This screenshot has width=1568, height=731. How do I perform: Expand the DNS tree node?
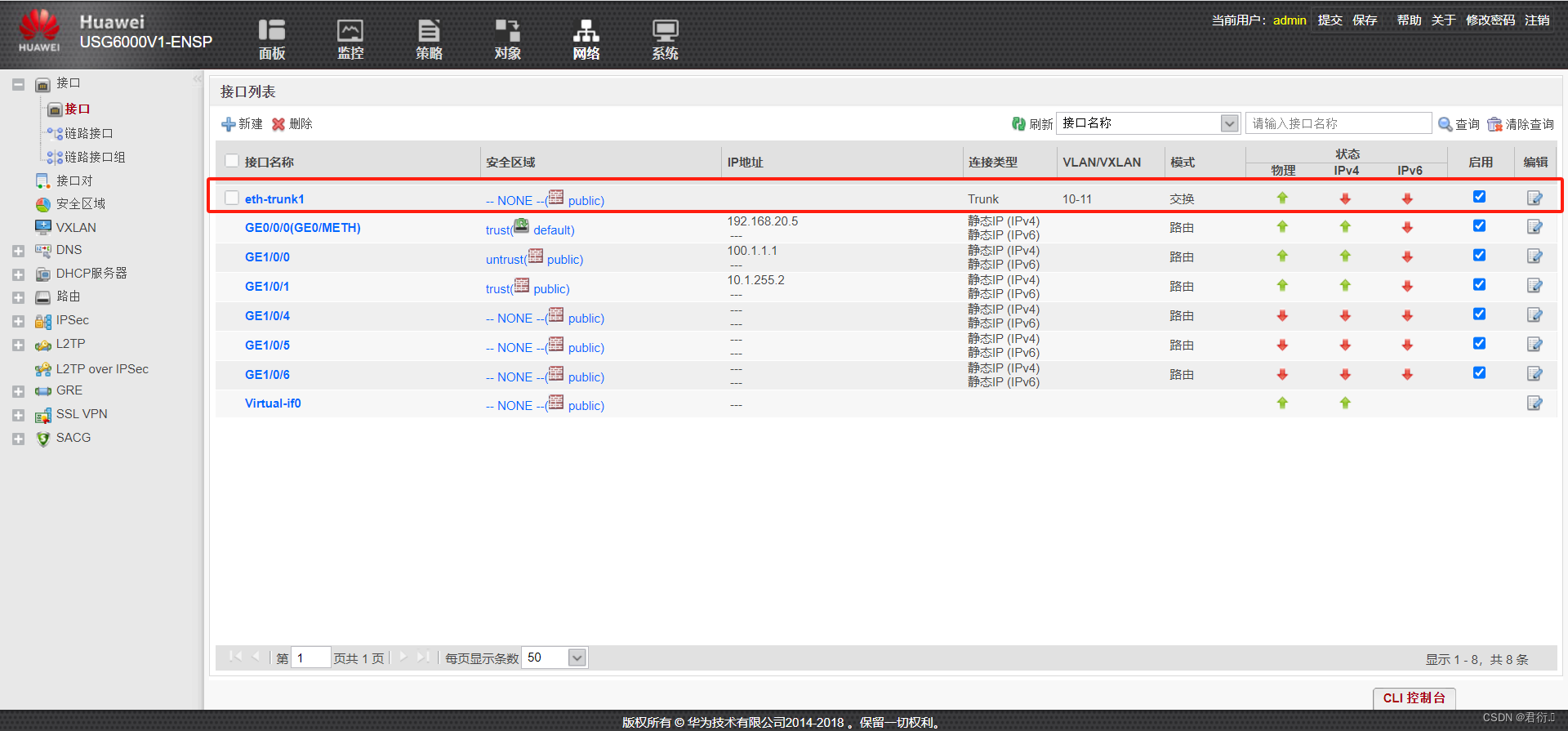click(18, 252)
